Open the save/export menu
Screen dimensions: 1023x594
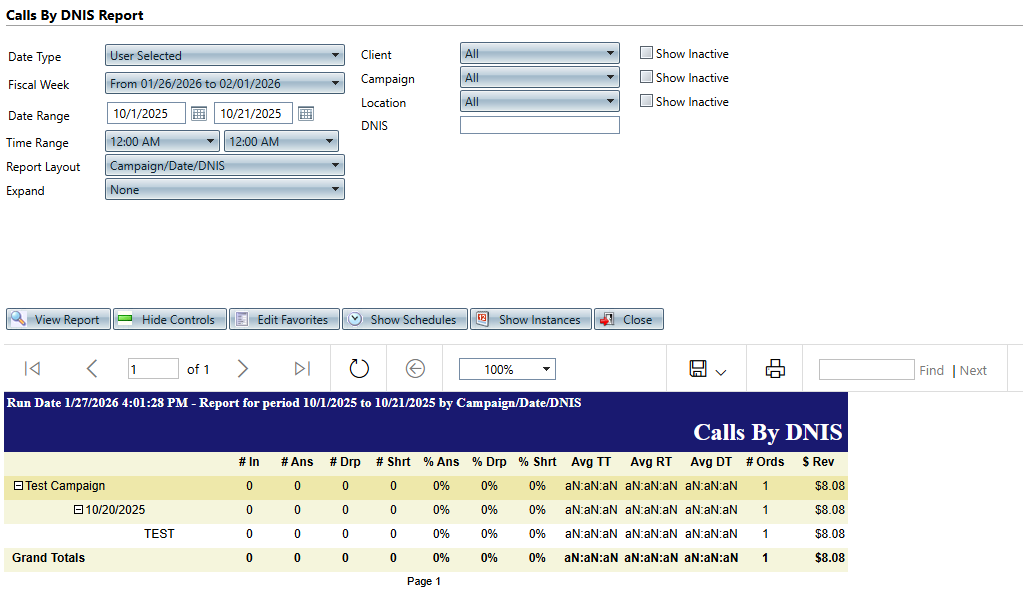click(707, 369)
